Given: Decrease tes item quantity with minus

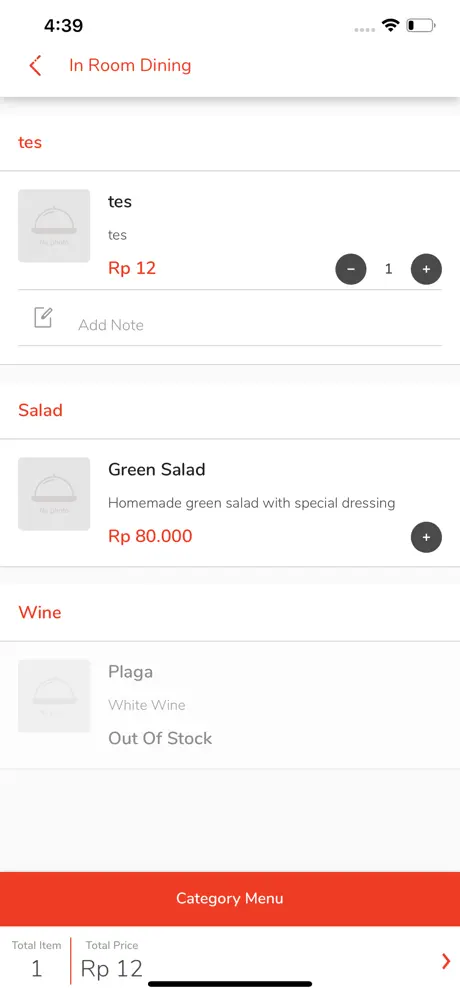Looking at the screenshot, I should point(351,269).
